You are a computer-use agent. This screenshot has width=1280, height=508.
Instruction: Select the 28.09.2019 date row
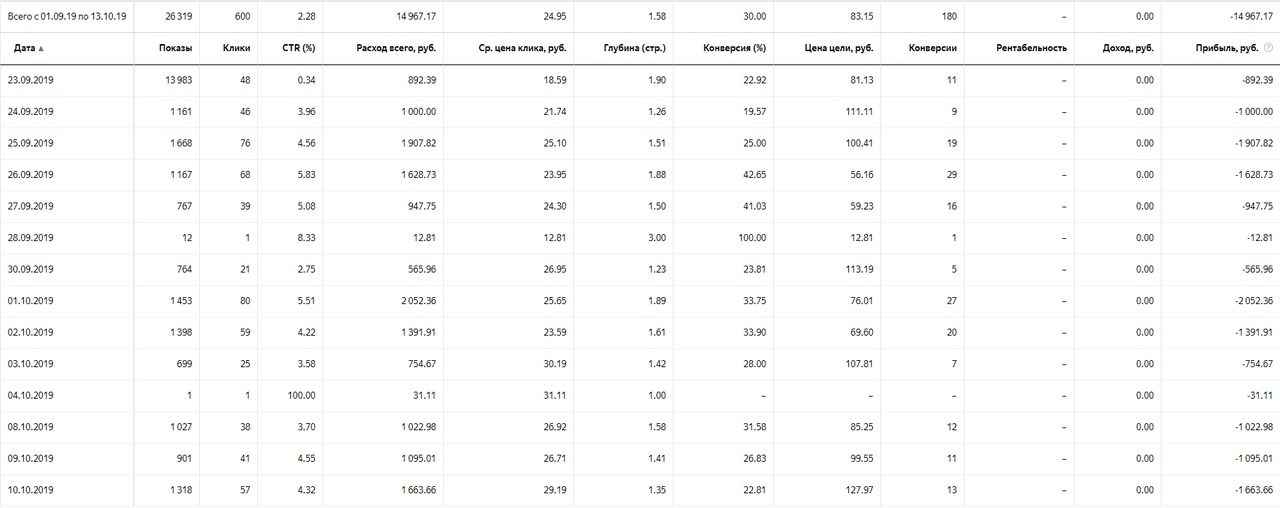(x=640, y=238)
